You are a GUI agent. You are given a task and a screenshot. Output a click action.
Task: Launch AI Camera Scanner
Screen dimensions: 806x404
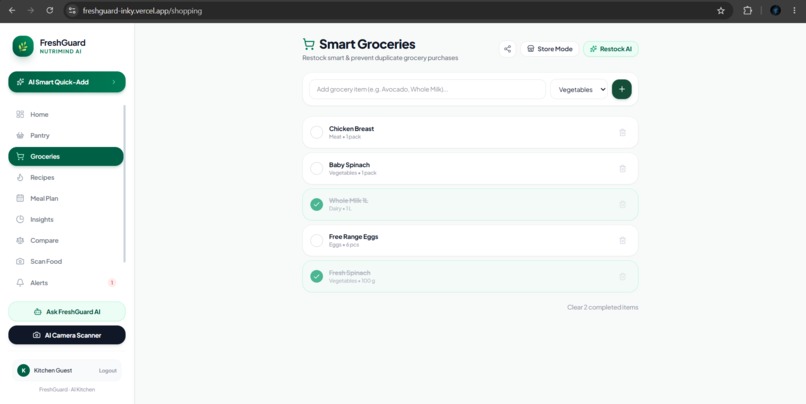[67, 335]
